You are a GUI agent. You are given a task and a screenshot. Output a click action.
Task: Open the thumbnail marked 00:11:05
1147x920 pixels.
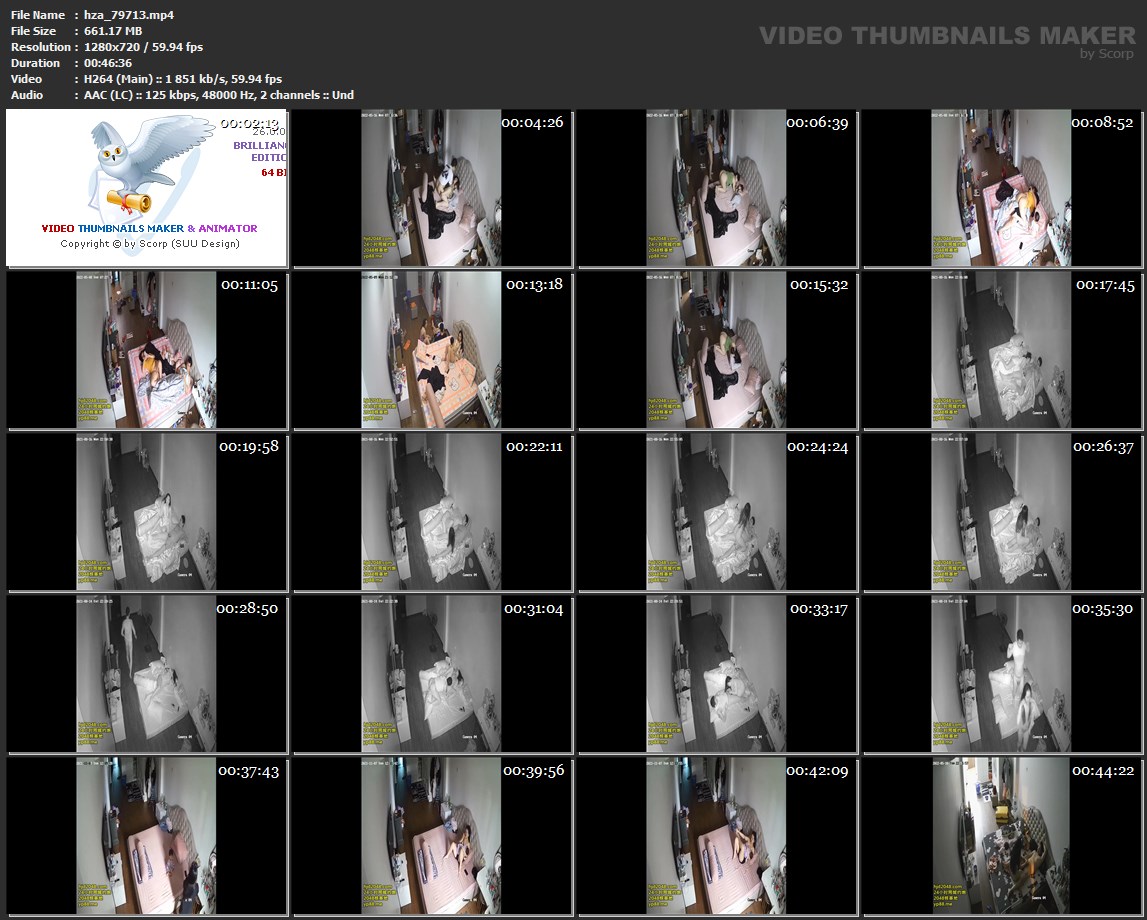click(147, 350)
